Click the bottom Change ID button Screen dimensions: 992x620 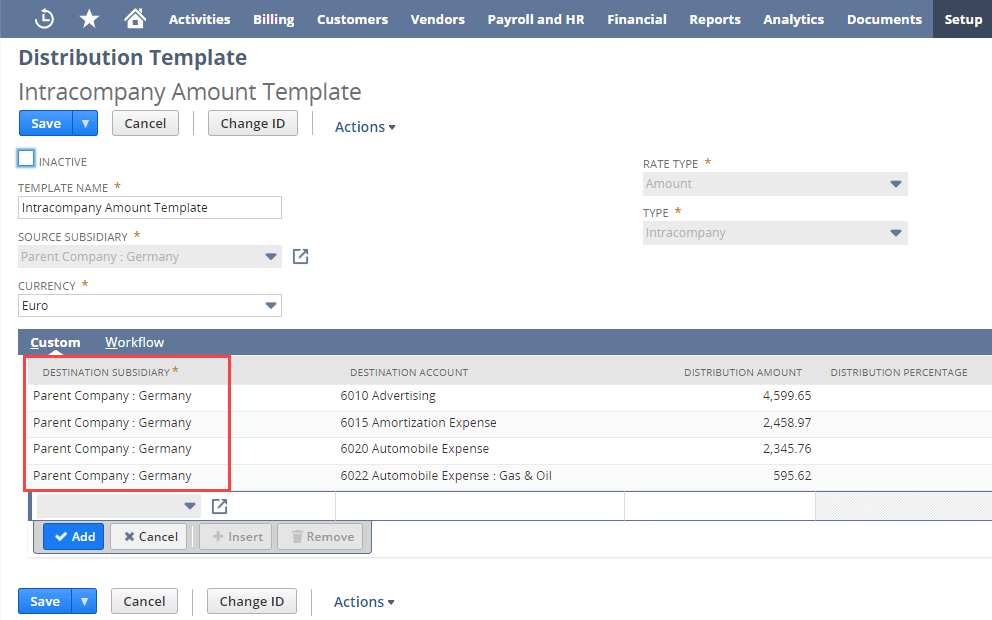[x=251, y=601]
